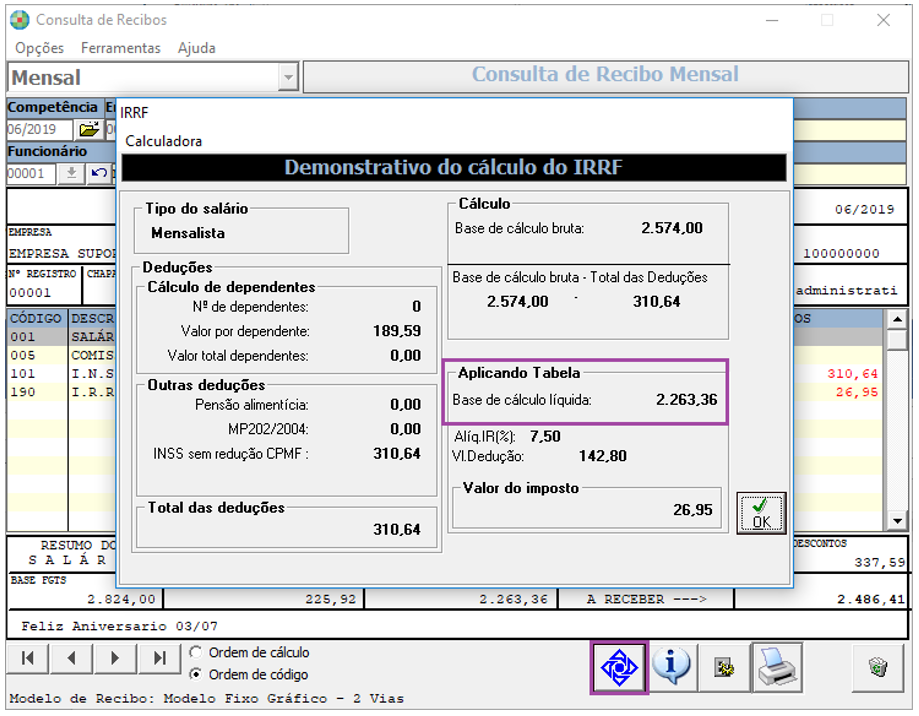
Task: Click the Funcionário download arrow icon
Action: pos(71,173)
